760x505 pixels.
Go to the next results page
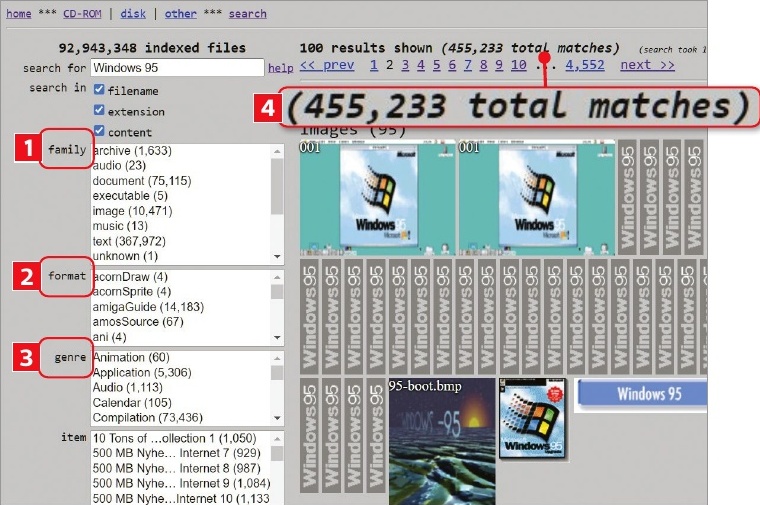[648, 65]
